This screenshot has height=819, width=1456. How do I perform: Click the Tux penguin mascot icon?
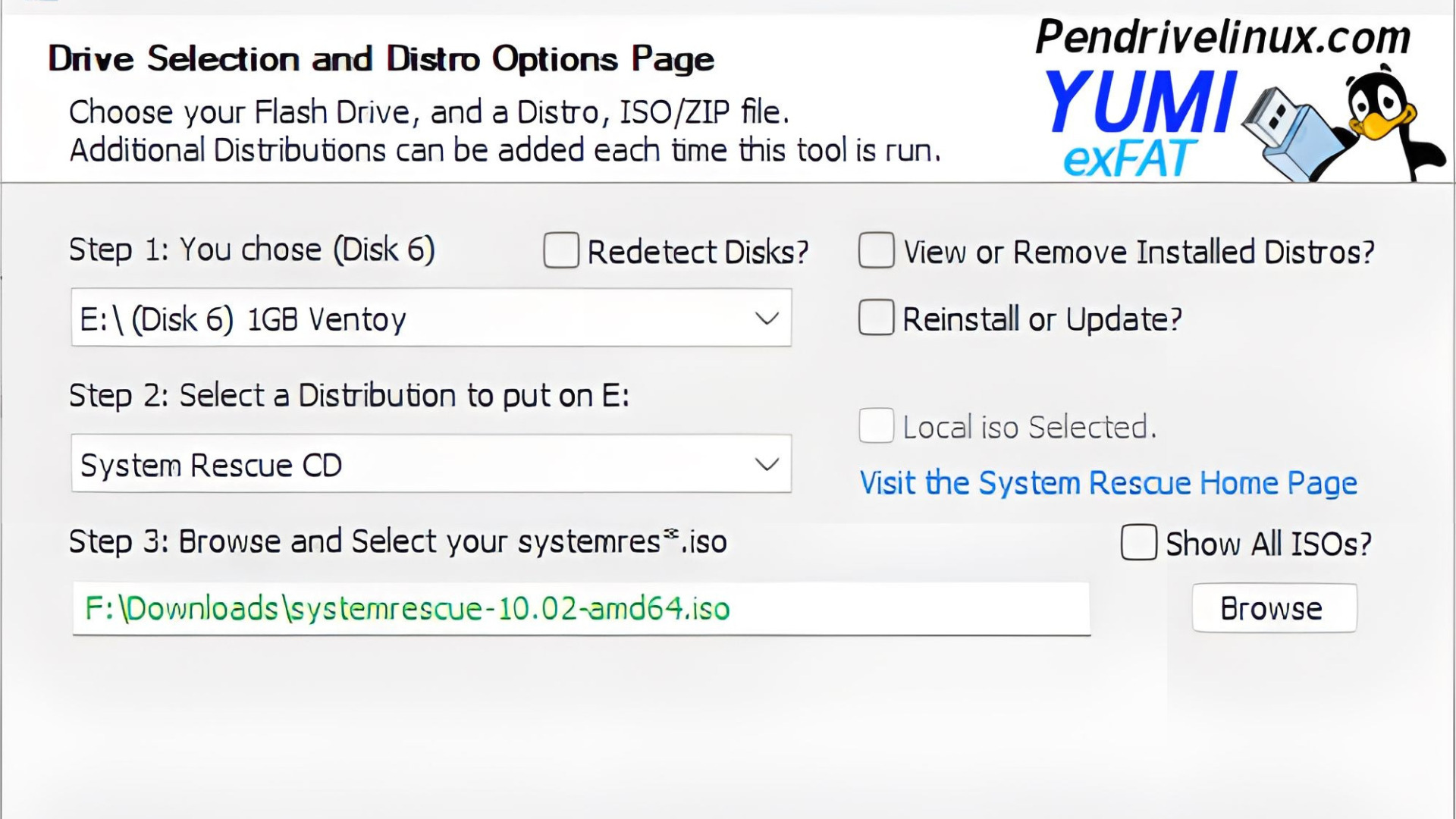[1386, 121]
